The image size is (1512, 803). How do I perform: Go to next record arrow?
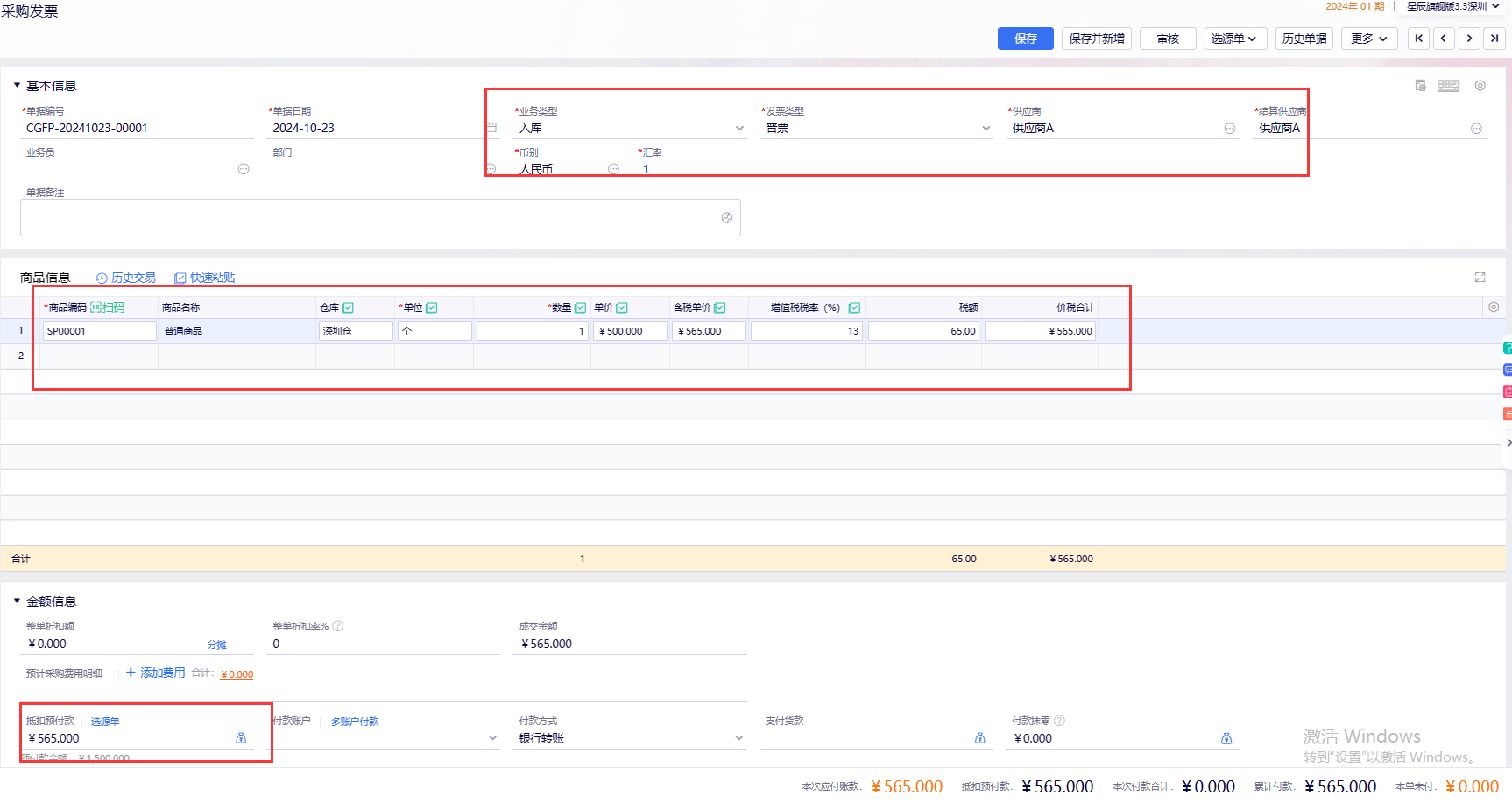point(1469,39)
